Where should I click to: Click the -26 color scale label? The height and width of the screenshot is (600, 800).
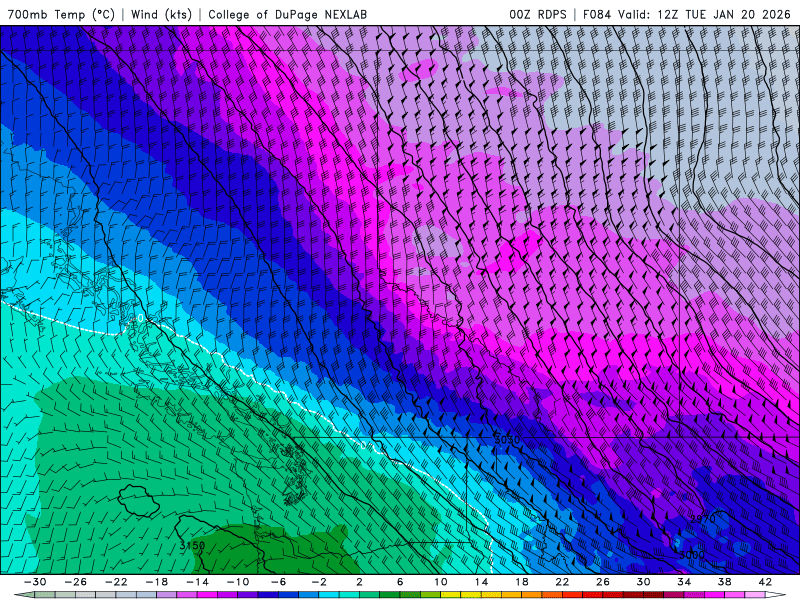click(76, 582)
